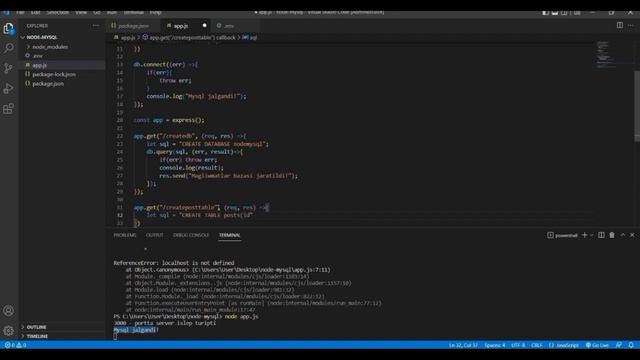Click the editor minimap preview
The width and height of the screenshot is (640, 360).
click(x=606, y=54)
